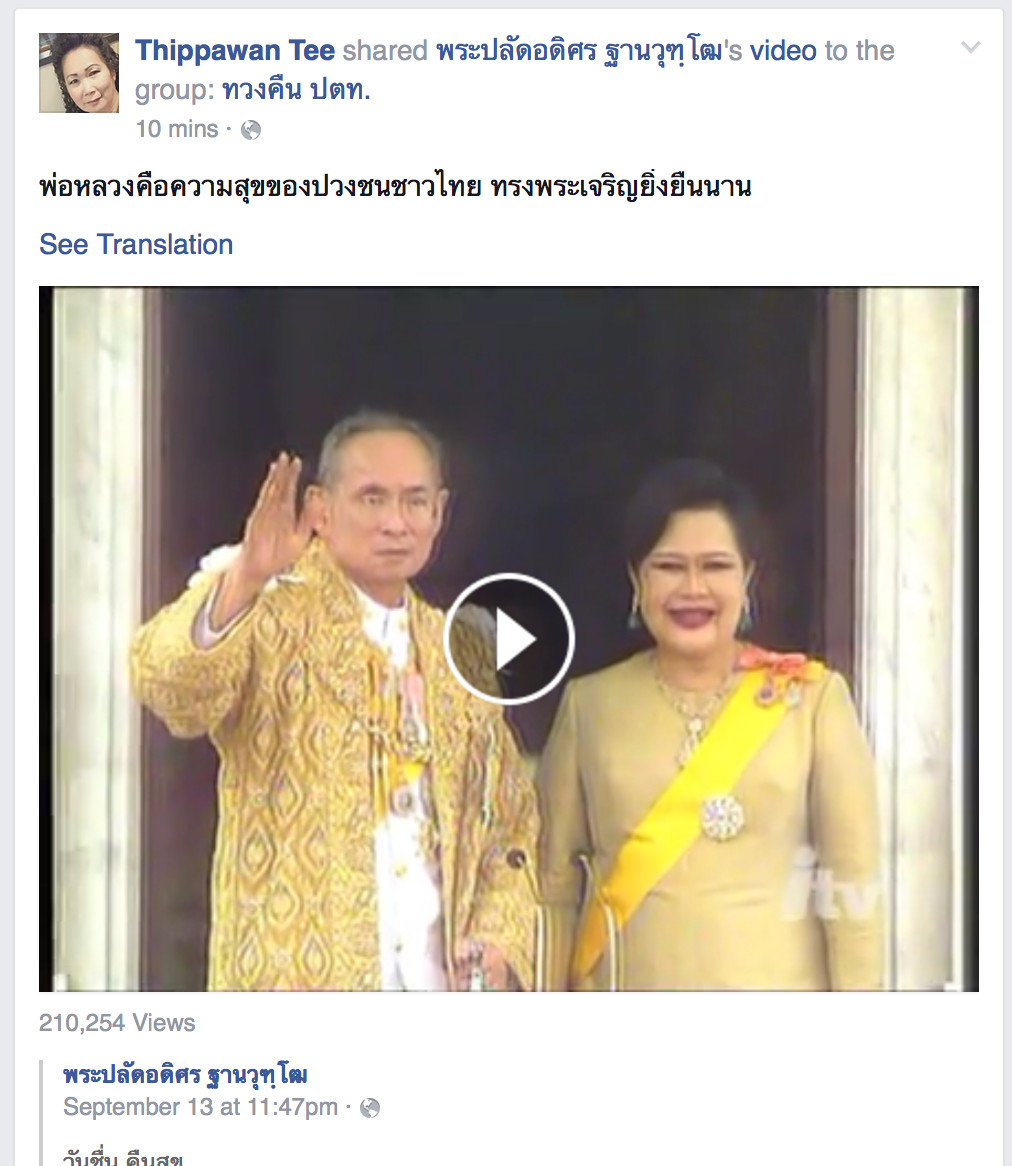Open พระปลัดอดิศร ฐานวุฑฺโฒ's link in the share header
The height and width of the screenshot is (1166, 1012).
583,51
